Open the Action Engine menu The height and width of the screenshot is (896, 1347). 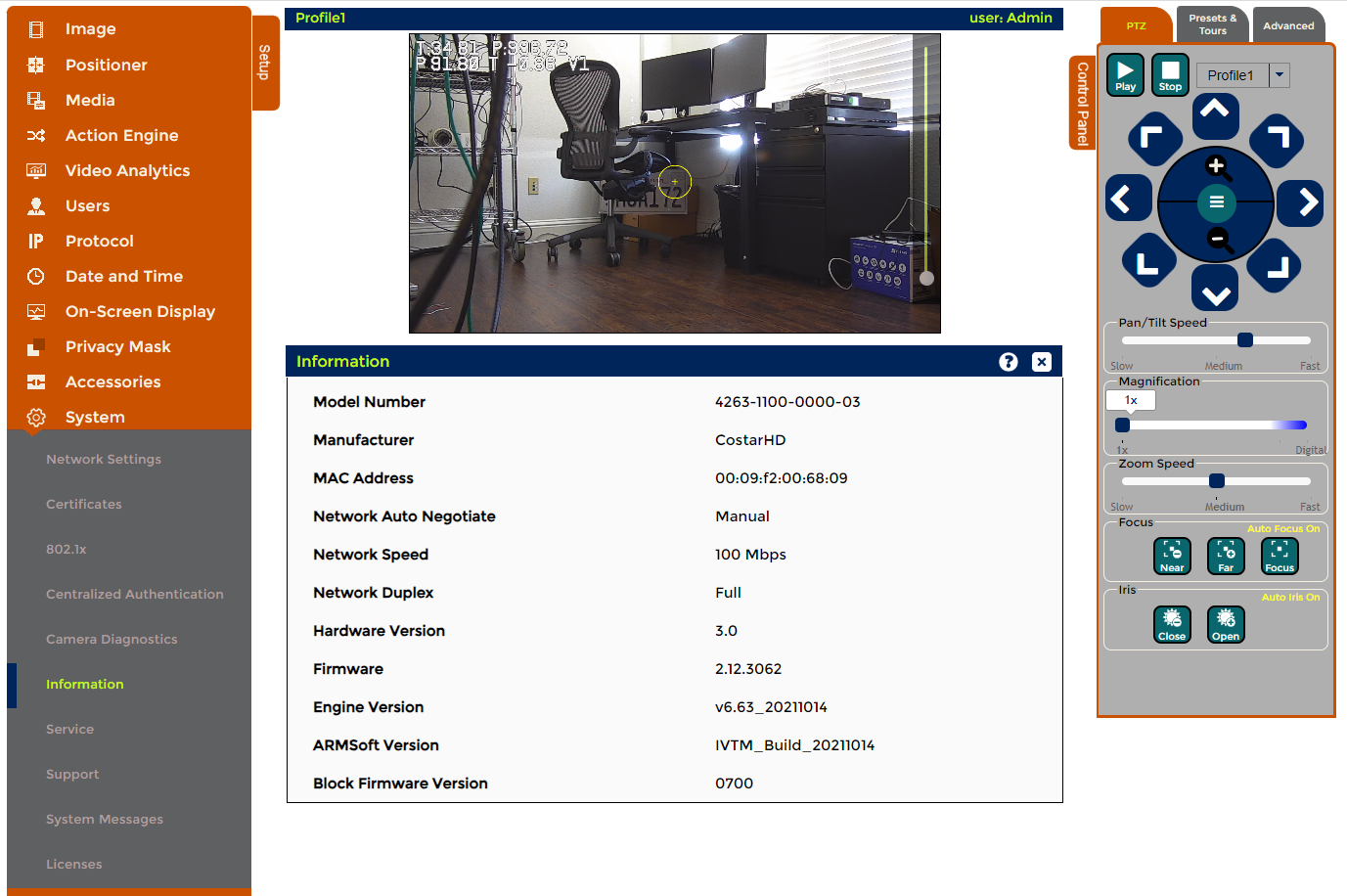pyautogui.click(x=121, y=135)
